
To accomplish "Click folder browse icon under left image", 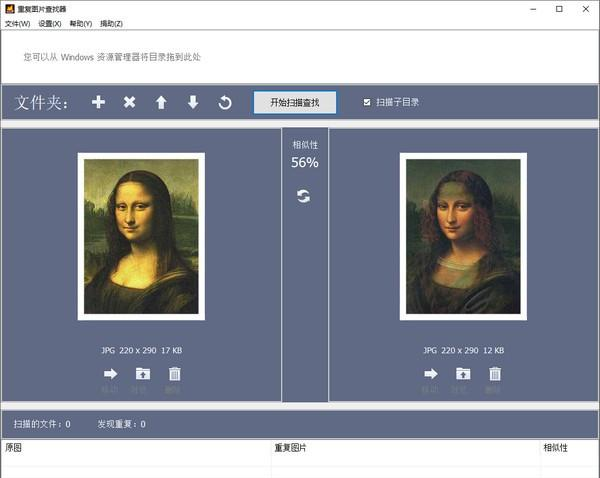I will (143, 374).
